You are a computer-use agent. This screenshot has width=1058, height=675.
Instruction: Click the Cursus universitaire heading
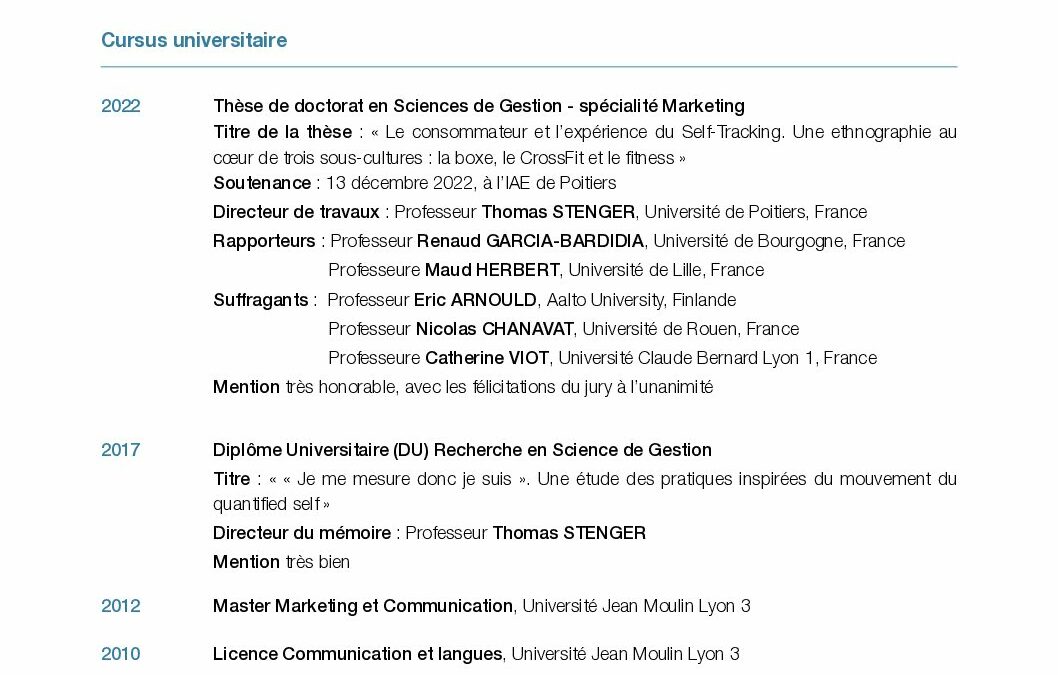coord(194,40)
